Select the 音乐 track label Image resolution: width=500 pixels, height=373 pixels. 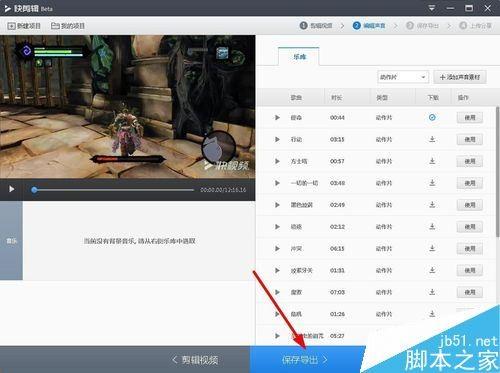click(11, 240)
